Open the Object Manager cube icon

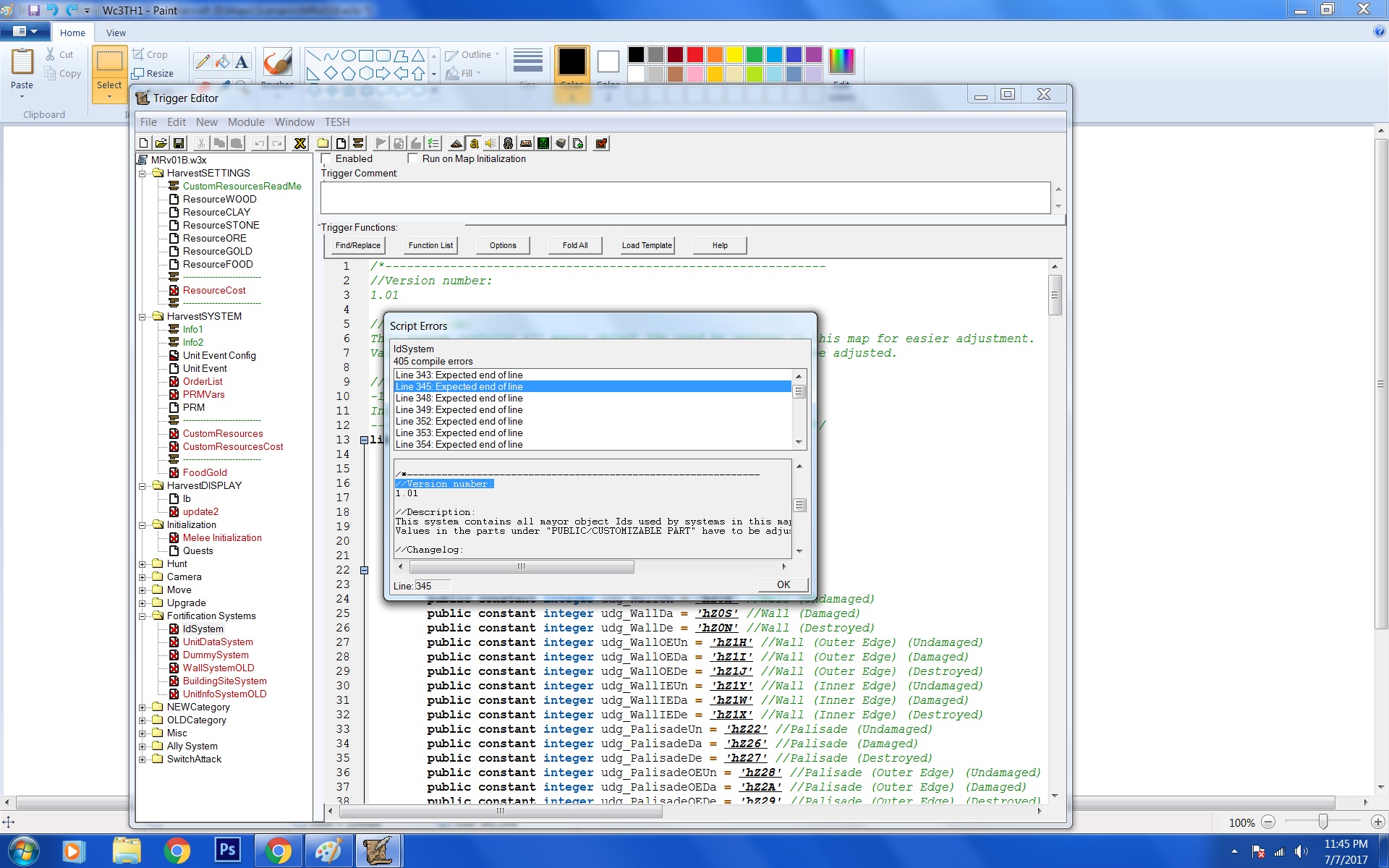[561, 143]
